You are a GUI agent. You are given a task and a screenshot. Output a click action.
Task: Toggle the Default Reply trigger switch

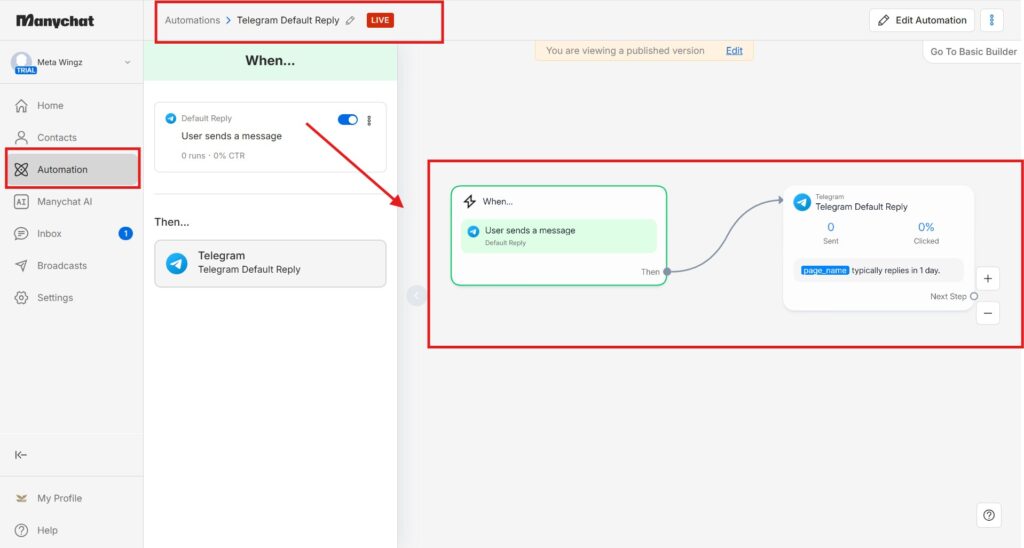[347, 120]
